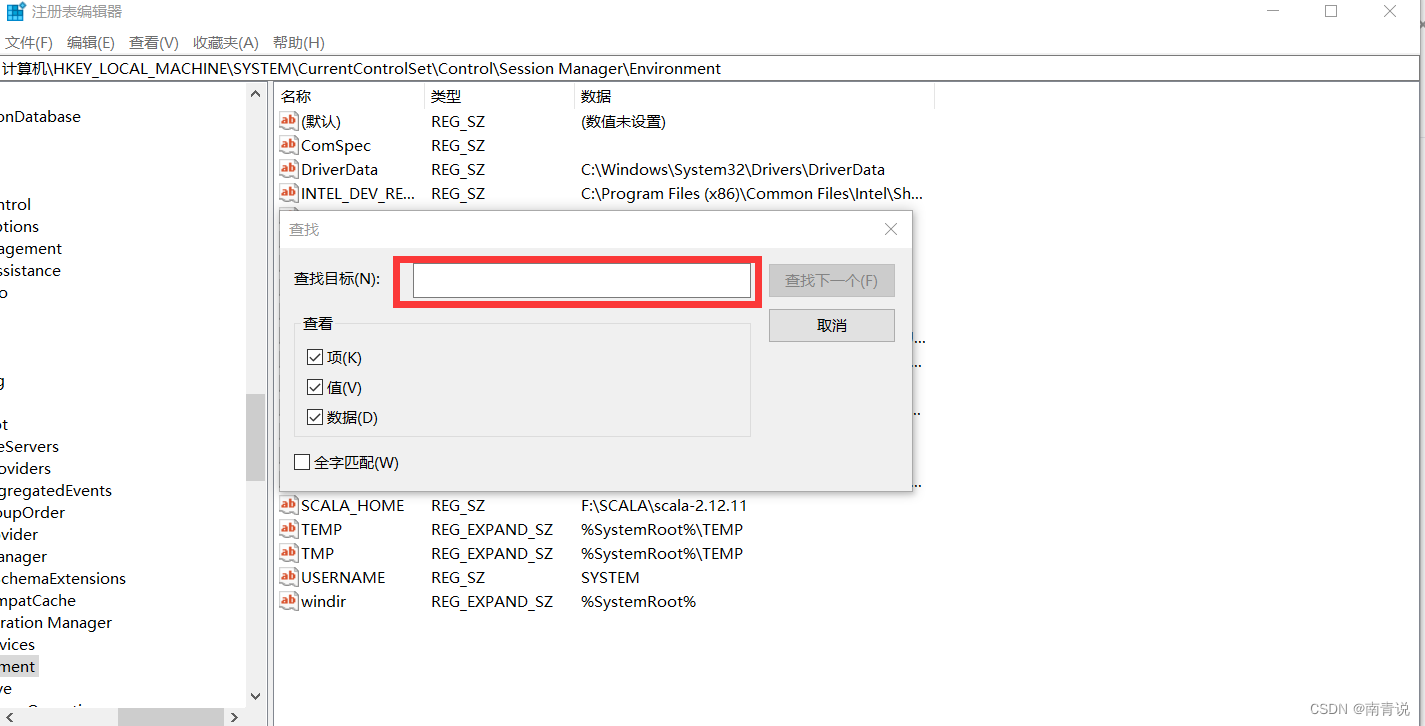The image size is (1425, 726).
Task: Uncheck the 数据(D) checkbox
Action: coord(315,417)
